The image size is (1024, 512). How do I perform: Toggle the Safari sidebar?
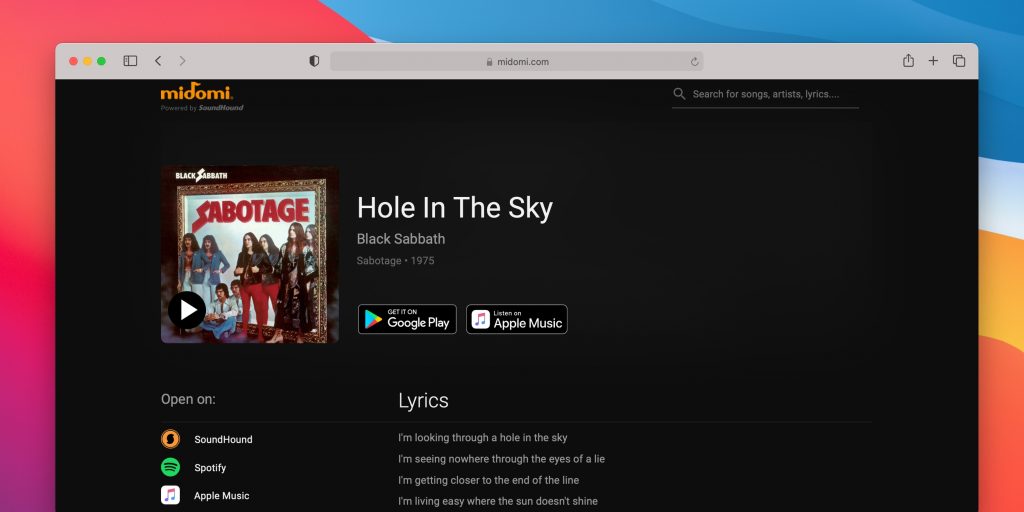coord(130,61)
